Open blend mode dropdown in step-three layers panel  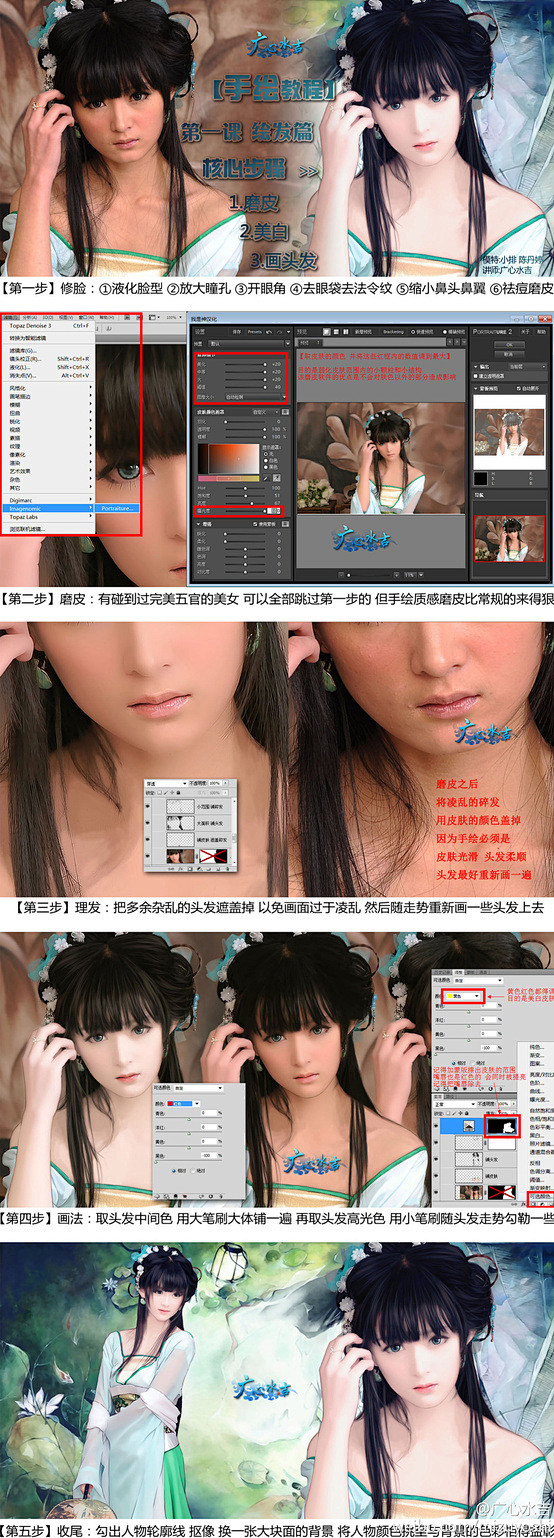coord(166,783)
